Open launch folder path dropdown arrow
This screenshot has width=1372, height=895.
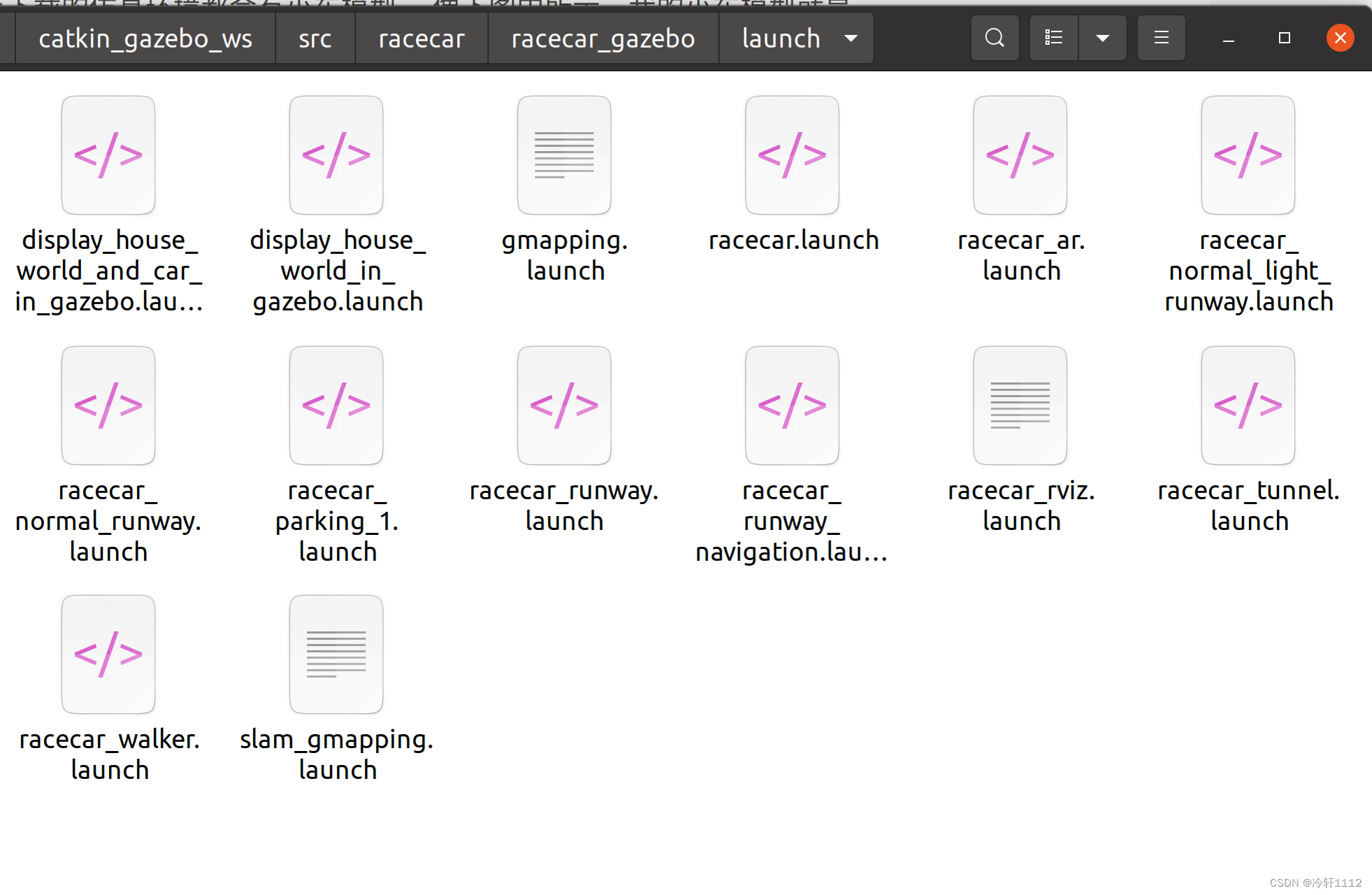pos(851,38)
